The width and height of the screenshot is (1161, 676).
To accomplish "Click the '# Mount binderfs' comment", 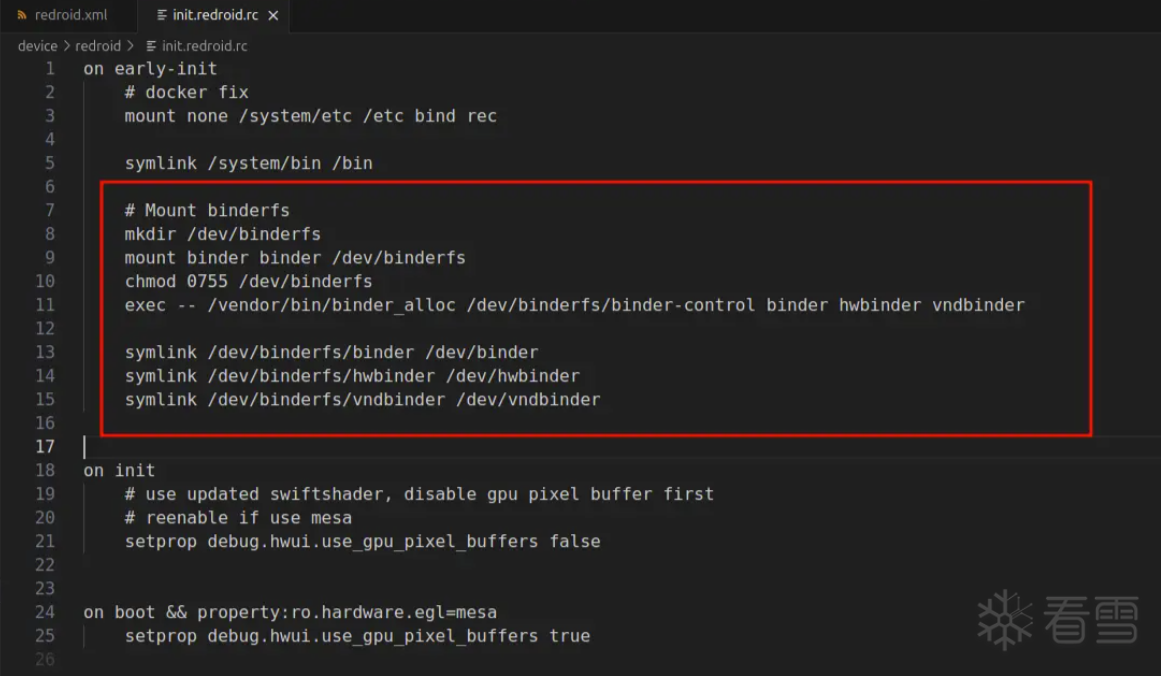I will [207, 210].
